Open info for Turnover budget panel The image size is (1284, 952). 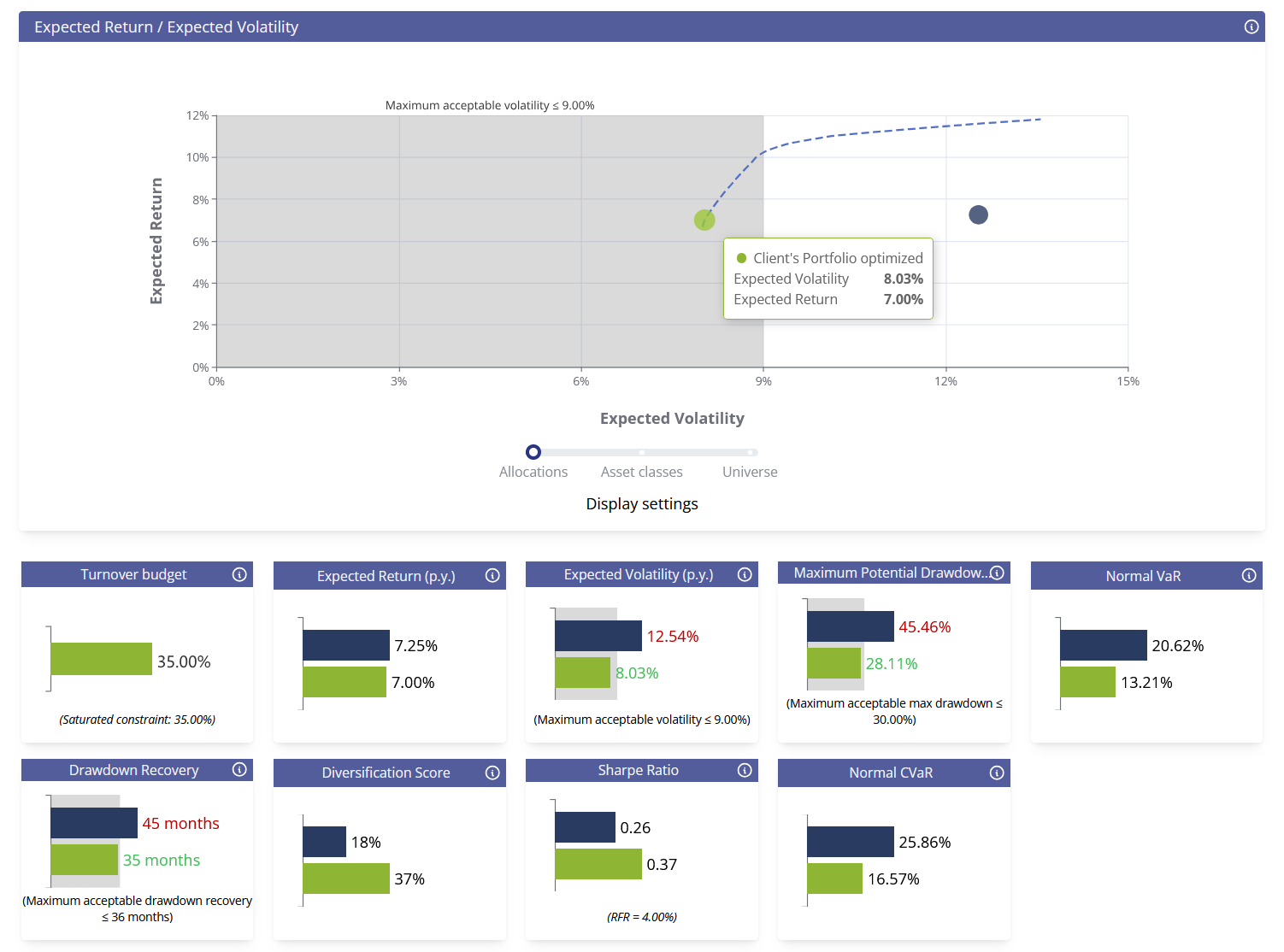(239, 574)
